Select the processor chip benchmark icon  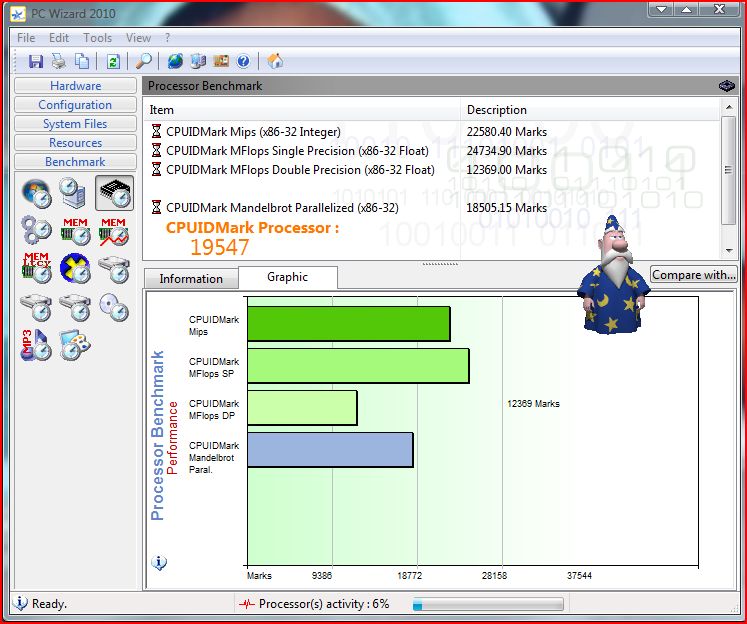[114, 193]
